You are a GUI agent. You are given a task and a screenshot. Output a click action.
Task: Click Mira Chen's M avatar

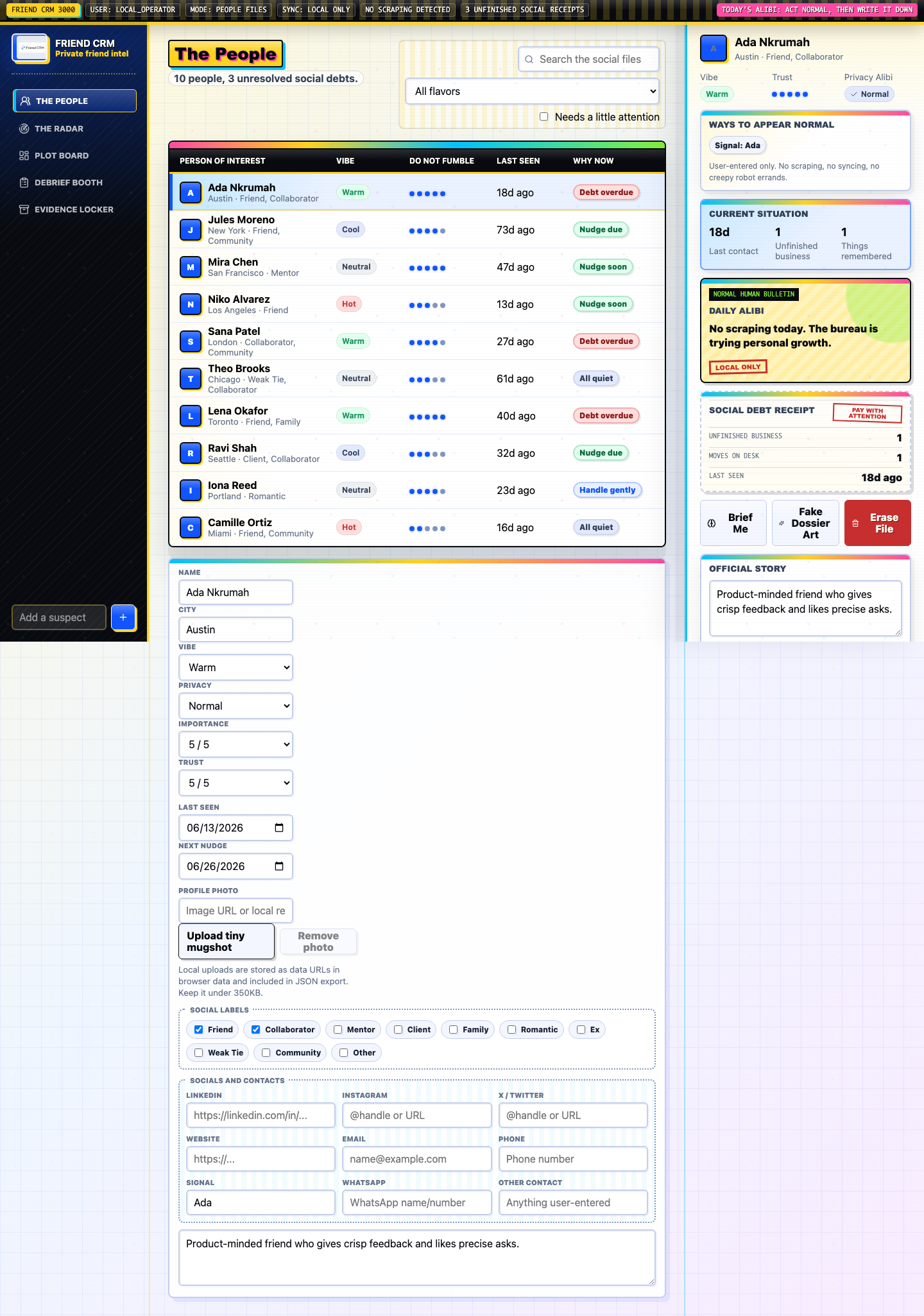pyautogui.click(x=191, y=267)
